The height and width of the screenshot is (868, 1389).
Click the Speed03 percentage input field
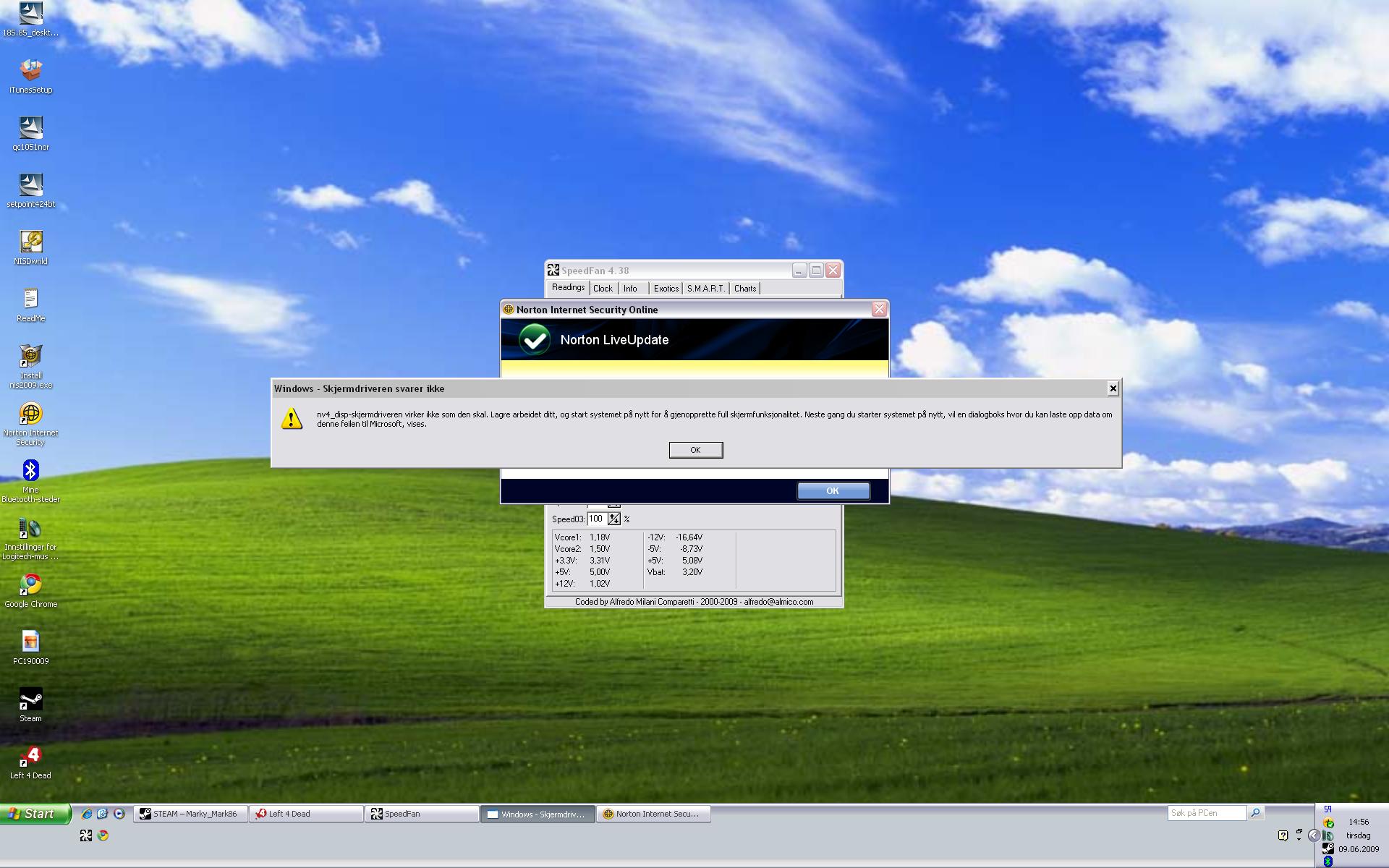597,519
